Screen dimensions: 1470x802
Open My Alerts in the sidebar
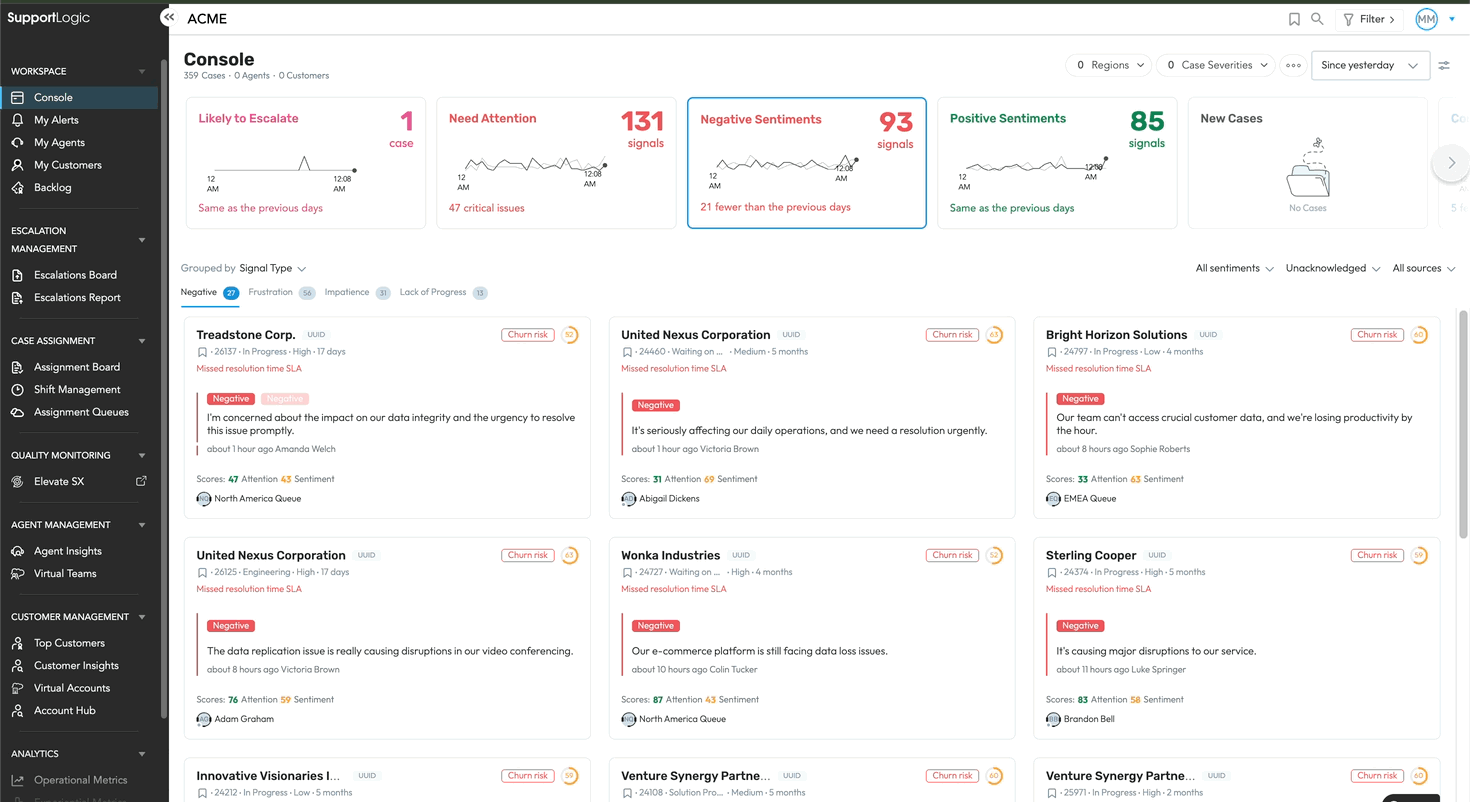56,120
